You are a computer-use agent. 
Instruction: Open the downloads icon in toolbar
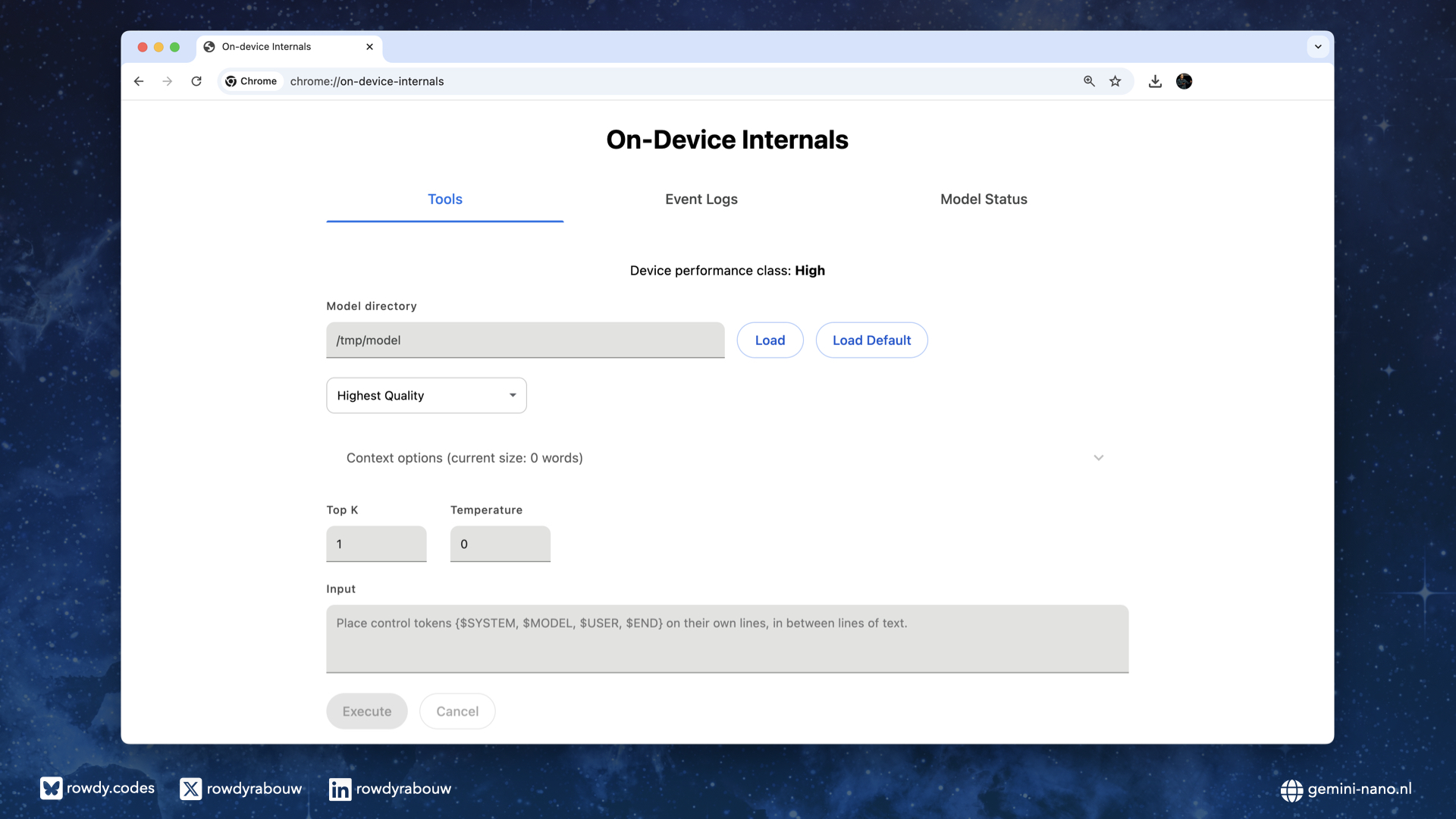pos(1155,81)
